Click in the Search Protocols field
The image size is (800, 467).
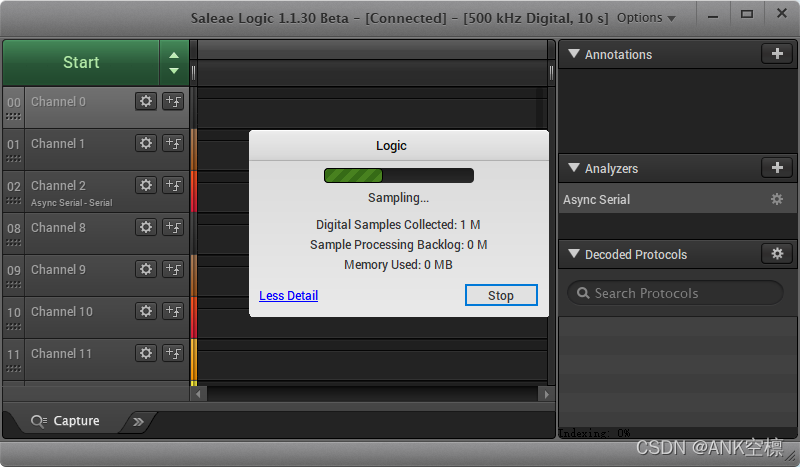(675, 293)
